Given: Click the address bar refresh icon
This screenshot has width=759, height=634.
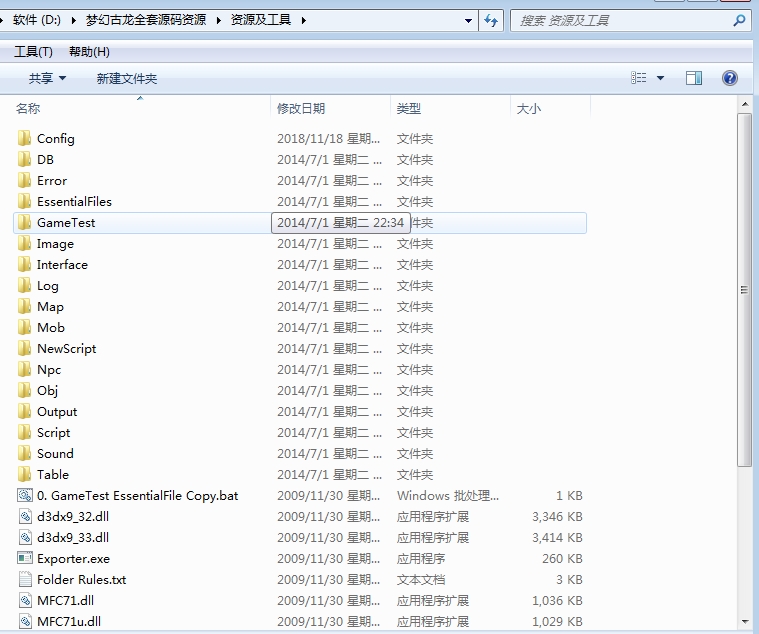Looking at the screenshot, I should click(x=491, y=20).
